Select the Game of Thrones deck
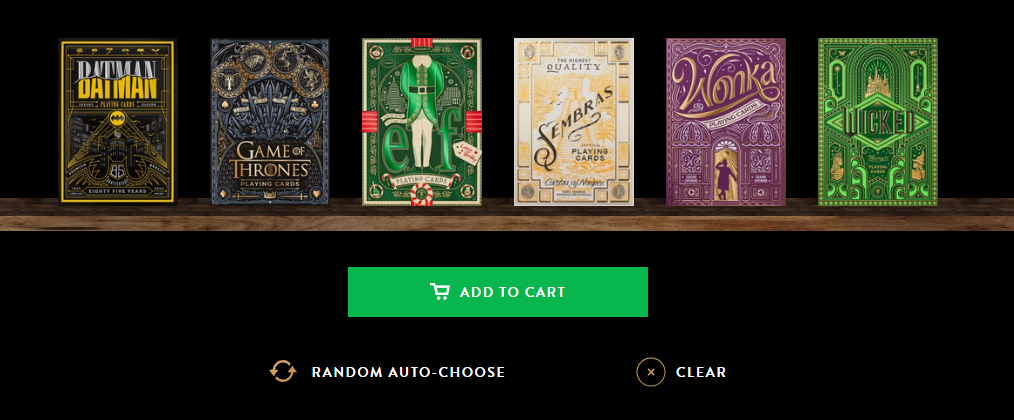The width and height of the screenshot is (1014, 420). [270, 122]
